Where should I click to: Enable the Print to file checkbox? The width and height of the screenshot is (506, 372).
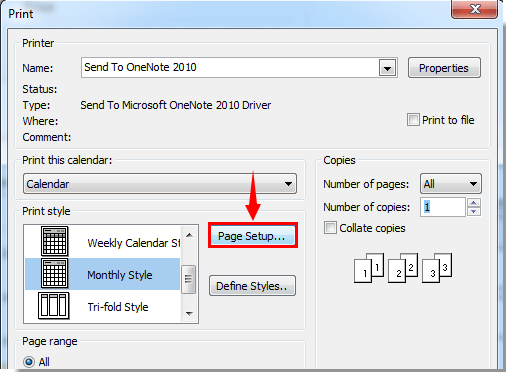tap(413, 120)
